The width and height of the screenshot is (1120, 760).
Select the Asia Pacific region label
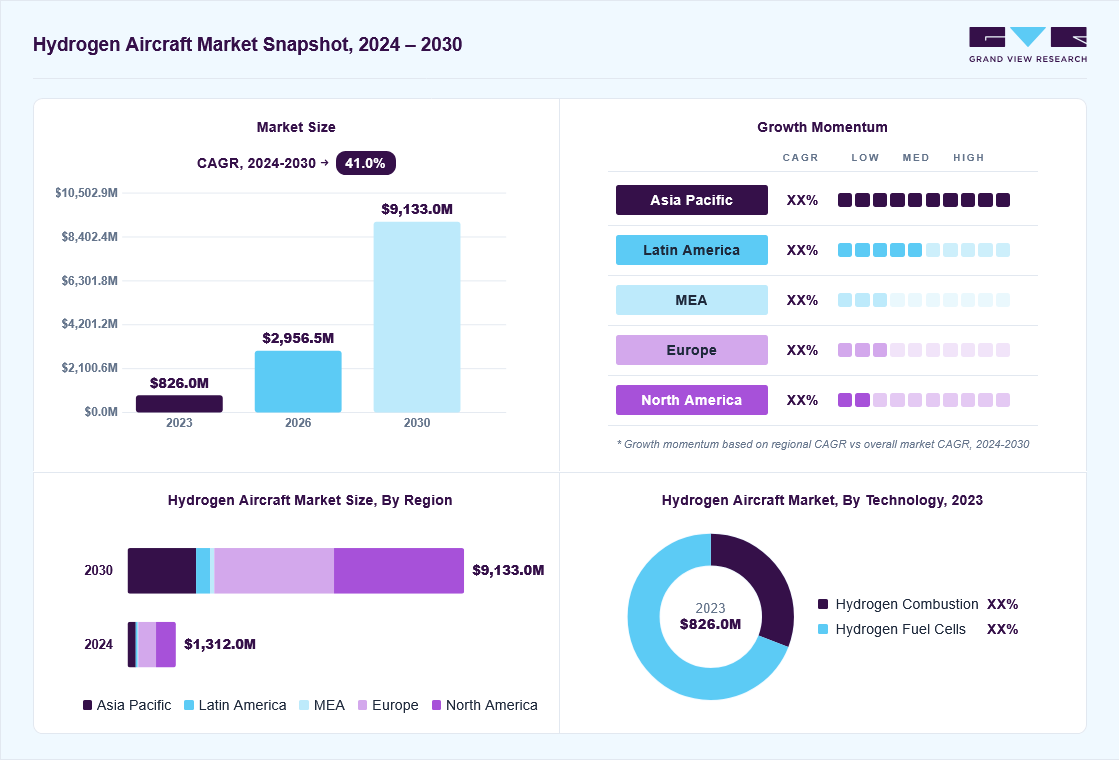click(691, 200)
